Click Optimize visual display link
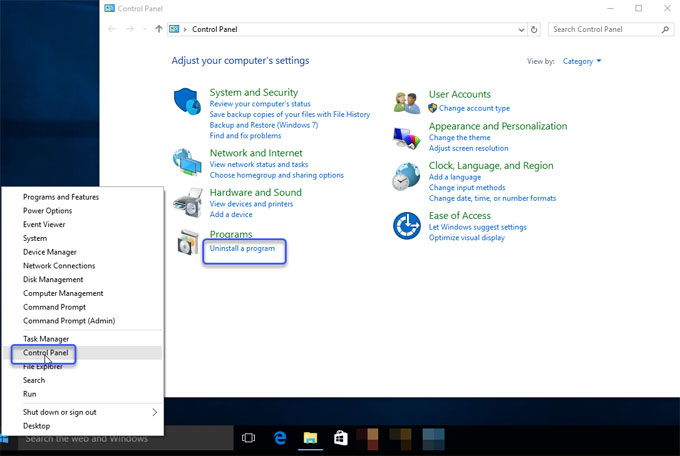Viewport: 680px width, 456px height. click(467, 238)
